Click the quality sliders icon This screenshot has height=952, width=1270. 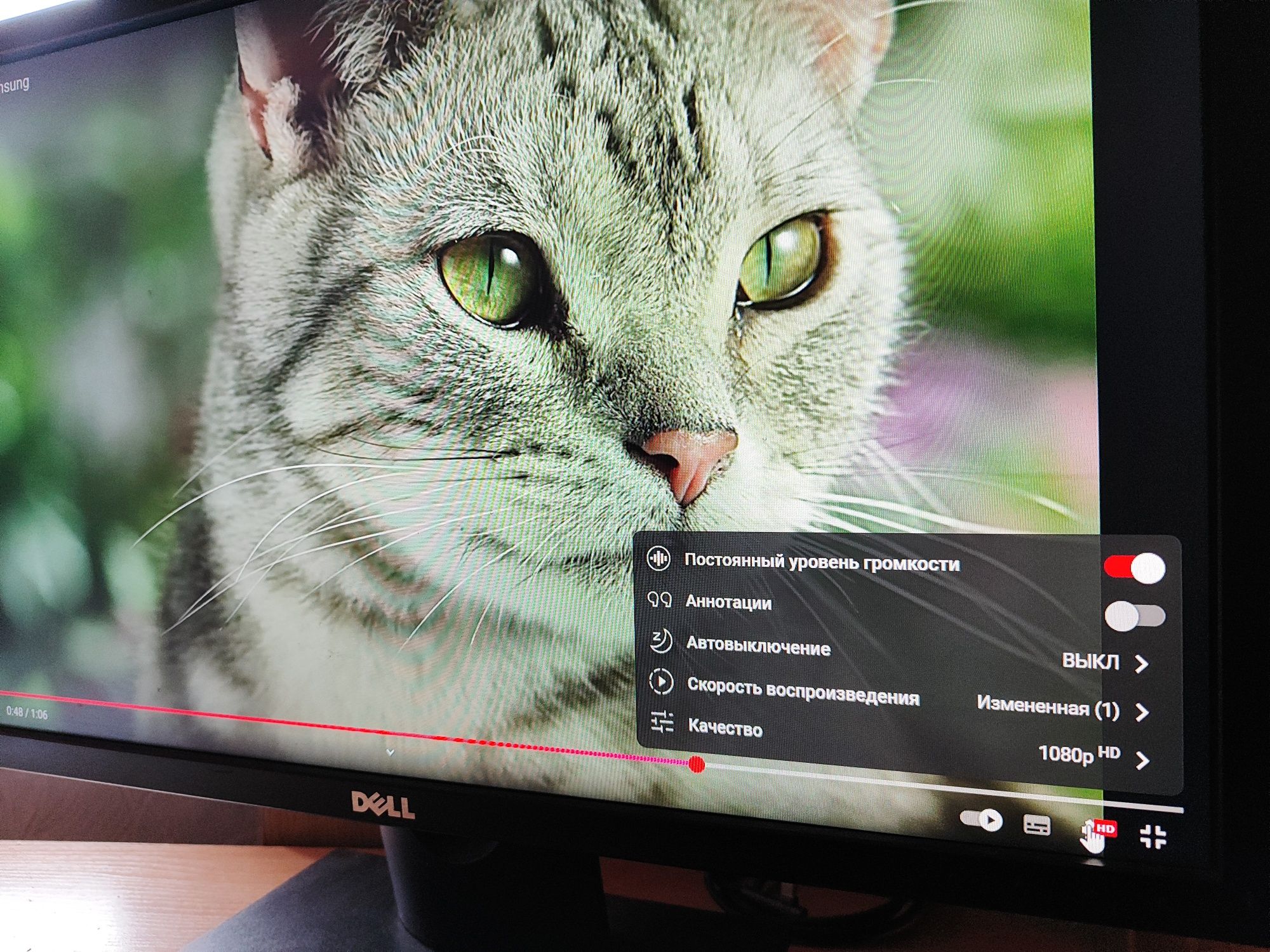[662, 722]
